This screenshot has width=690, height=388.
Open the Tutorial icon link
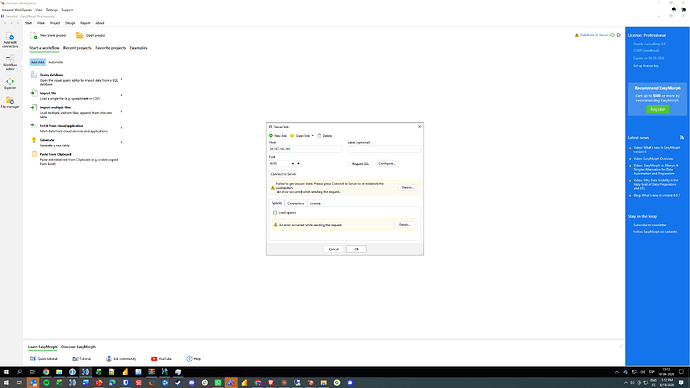[x=75, y=359]
